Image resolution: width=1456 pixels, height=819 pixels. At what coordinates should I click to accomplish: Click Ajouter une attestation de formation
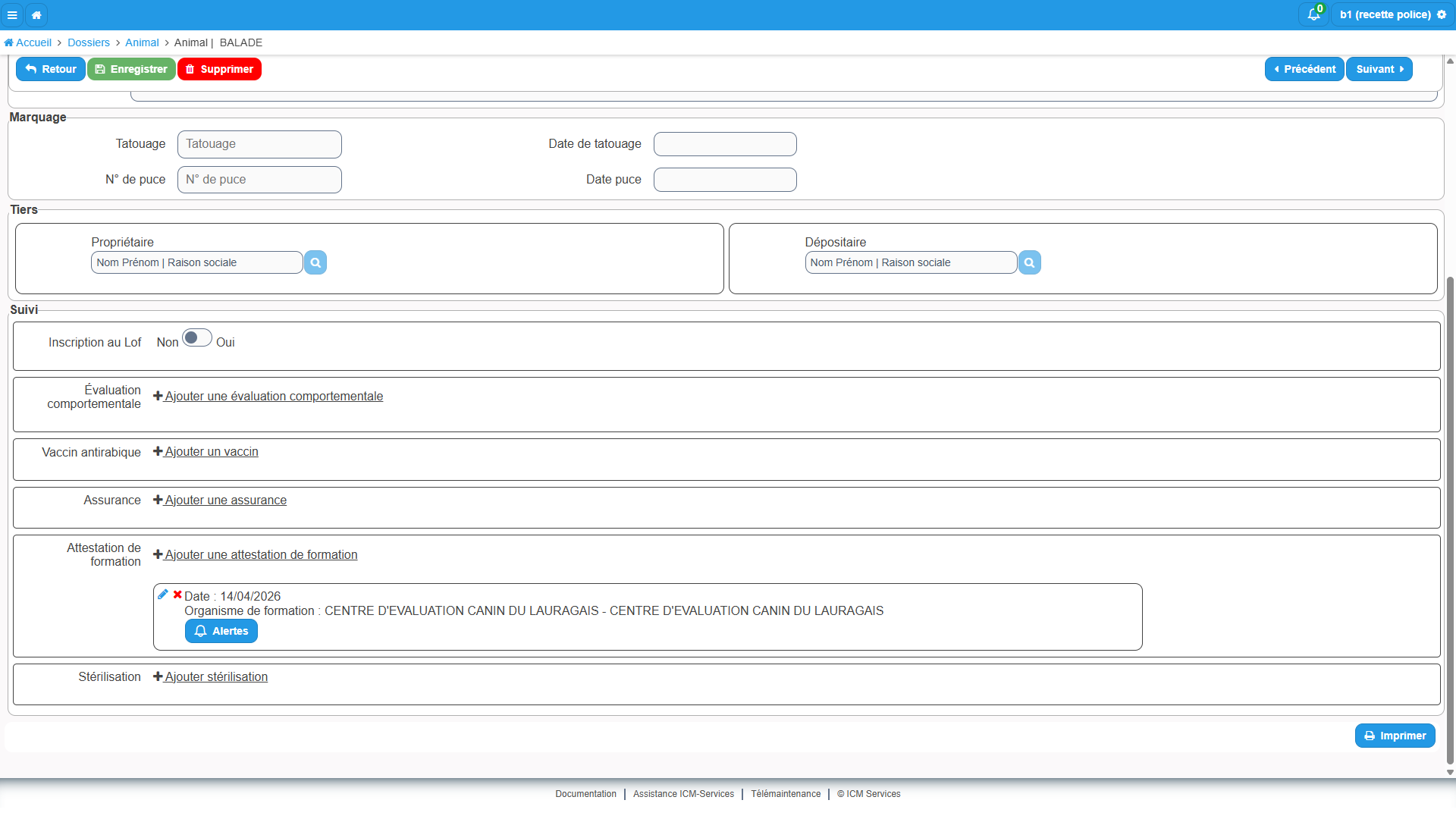[256, 554]
